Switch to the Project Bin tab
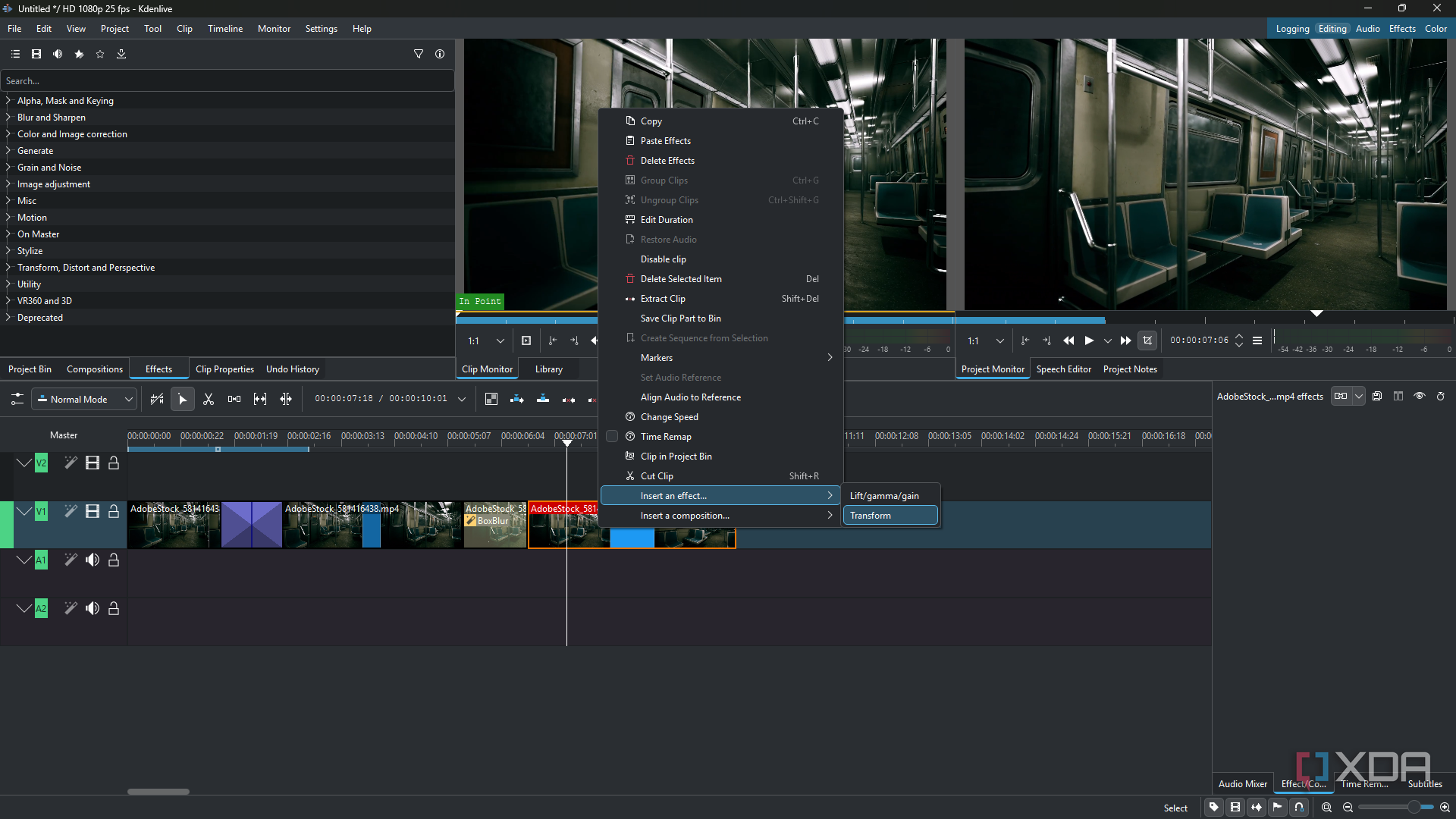Image resolution: width=1456 pixels, height=819 pixels. 30,369
